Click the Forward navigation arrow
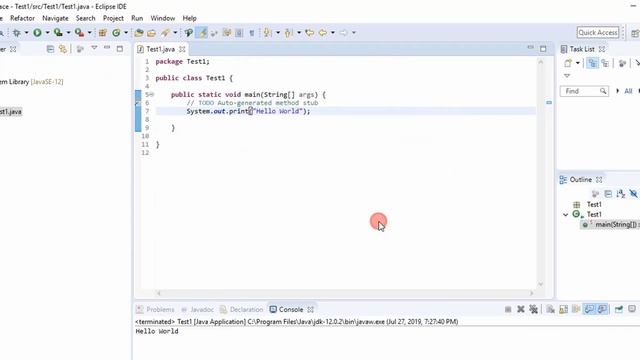The image size is (640, 360). [x=344, y=33]
